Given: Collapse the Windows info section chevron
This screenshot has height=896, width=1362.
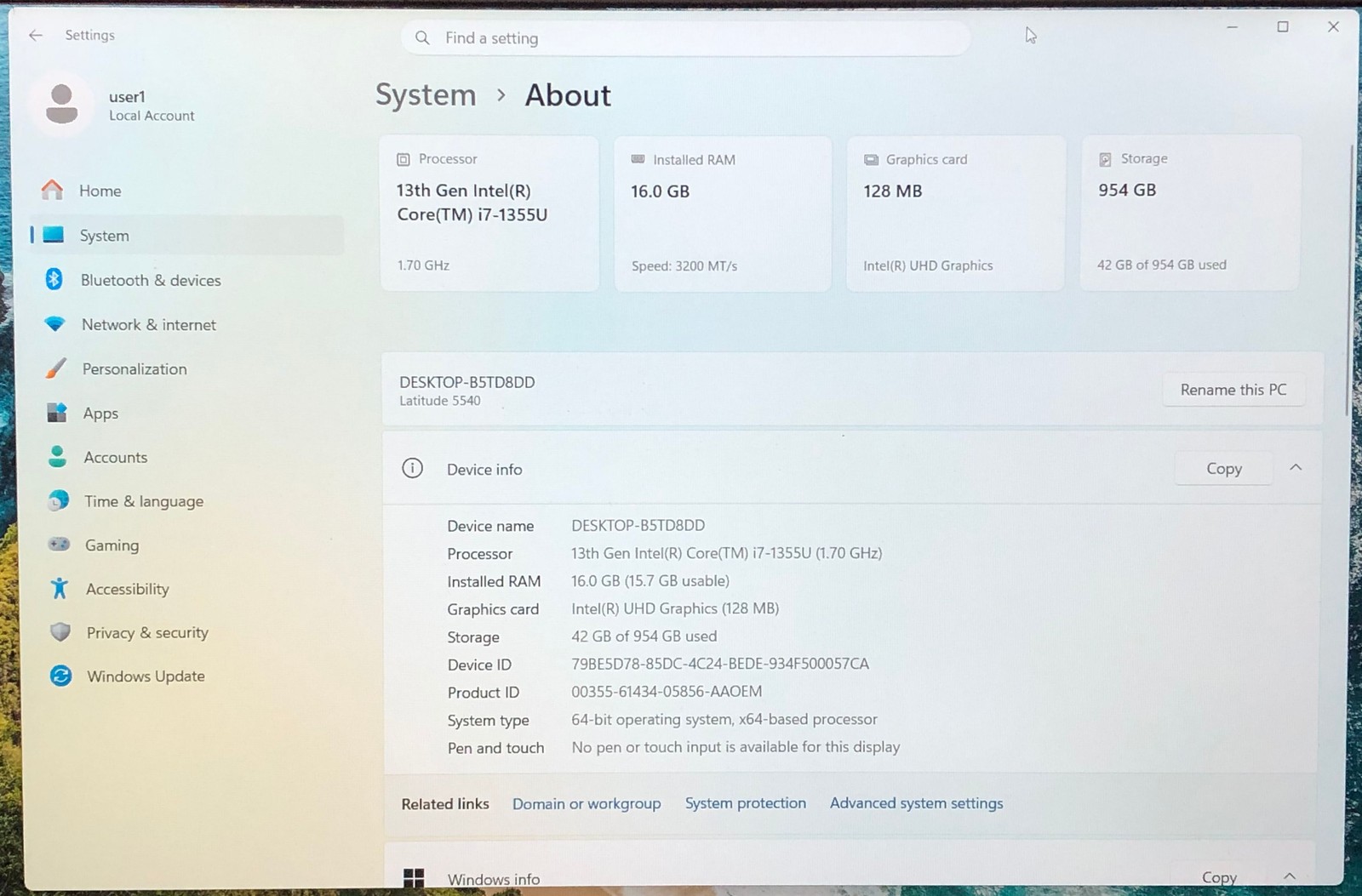Looking at the screenshot, I should click(1290, 876).
